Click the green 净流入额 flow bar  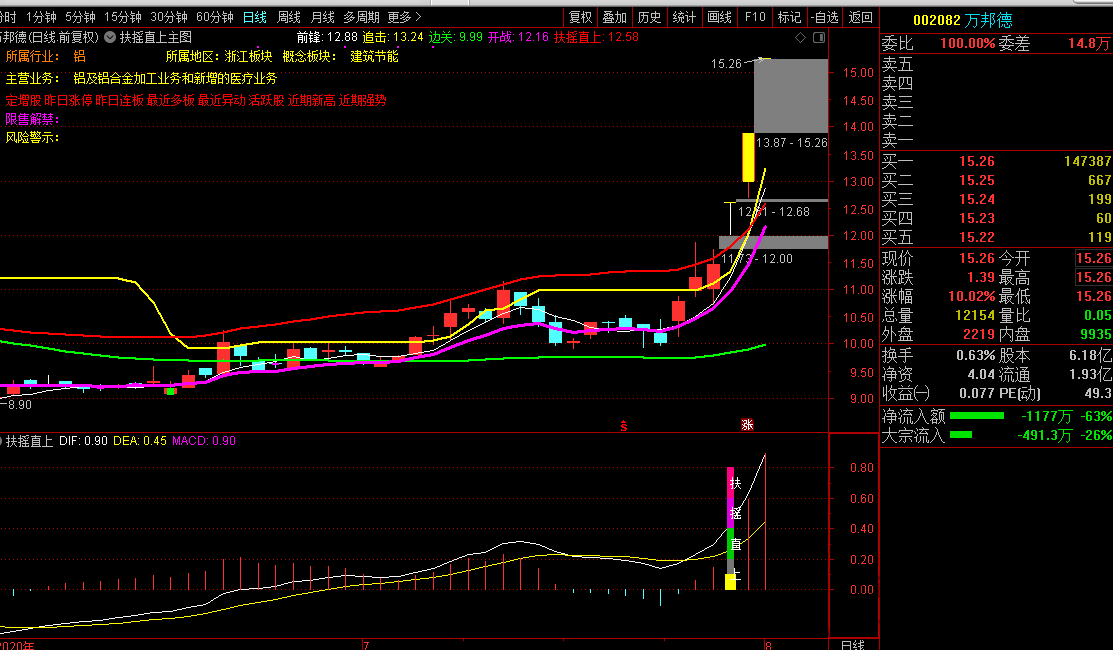click(977, 415)
